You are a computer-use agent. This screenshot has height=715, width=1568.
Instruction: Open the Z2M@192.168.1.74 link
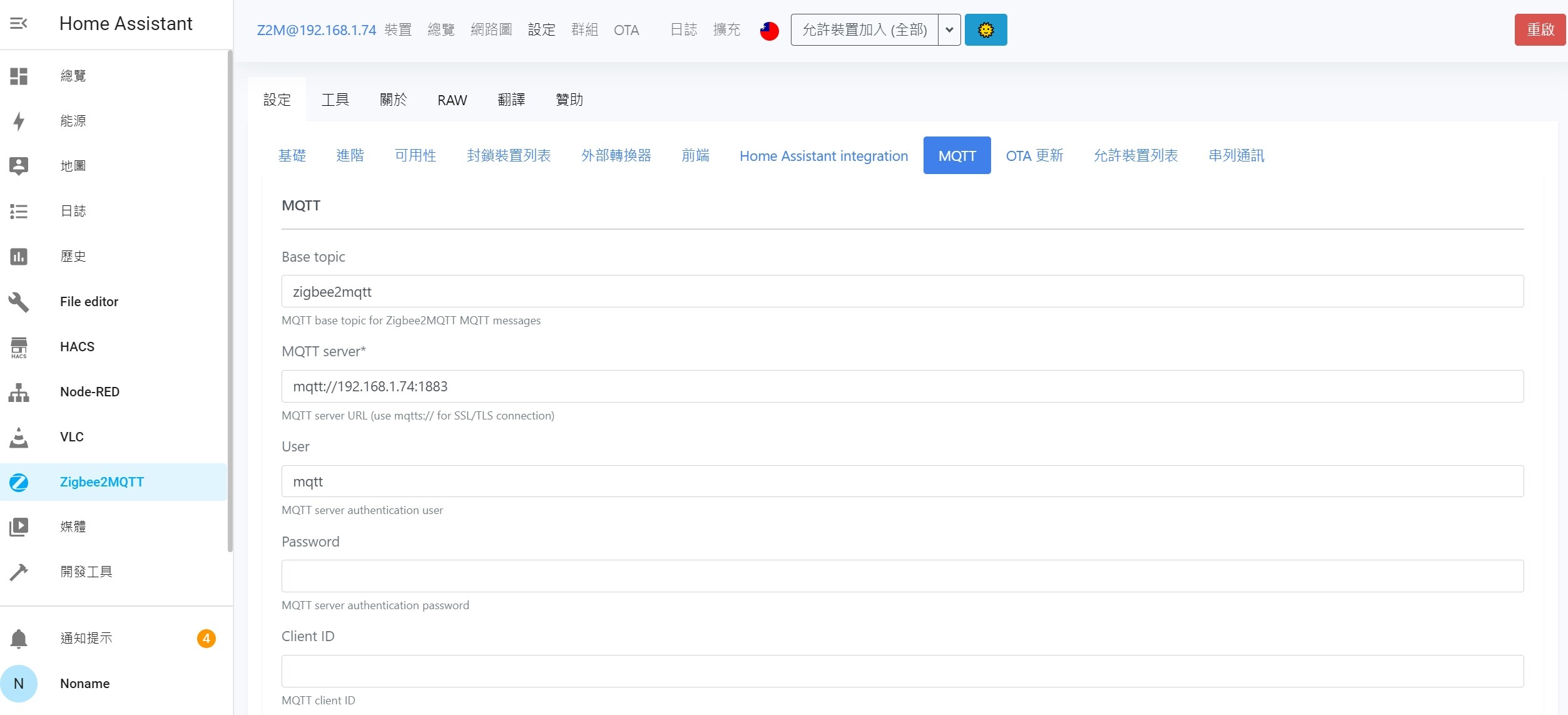click(x=316, y=30)
